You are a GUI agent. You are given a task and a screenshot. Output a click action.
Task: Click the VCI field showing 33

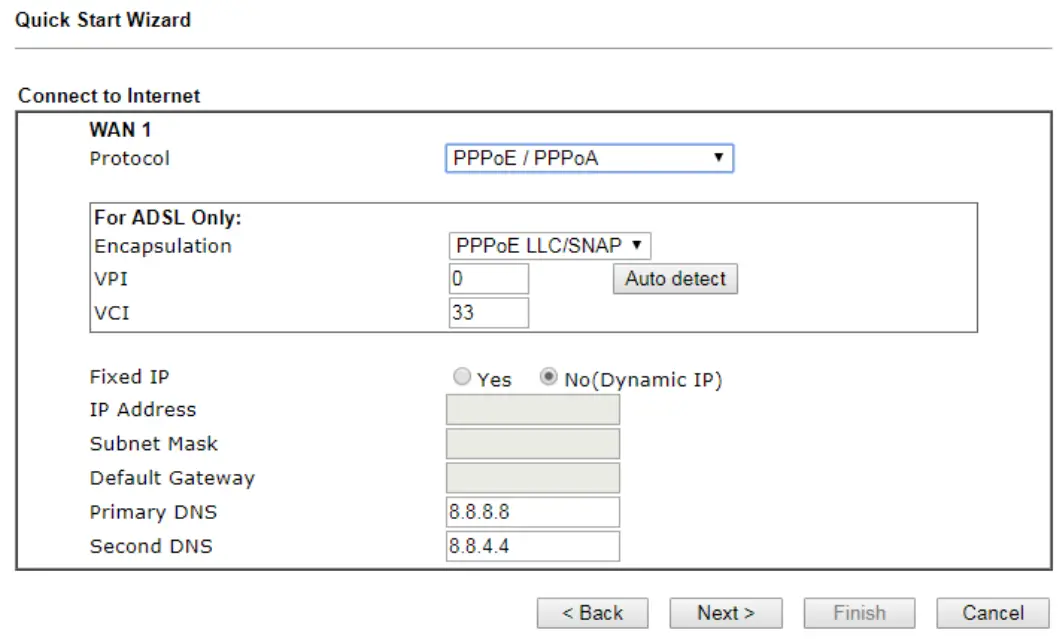(488, 312)
